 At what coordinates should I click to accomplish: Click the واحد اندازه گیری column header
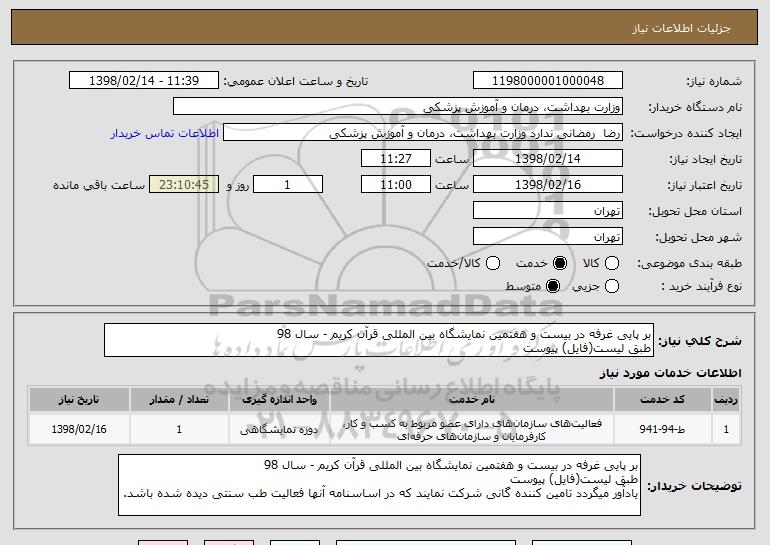click(279, 400)
